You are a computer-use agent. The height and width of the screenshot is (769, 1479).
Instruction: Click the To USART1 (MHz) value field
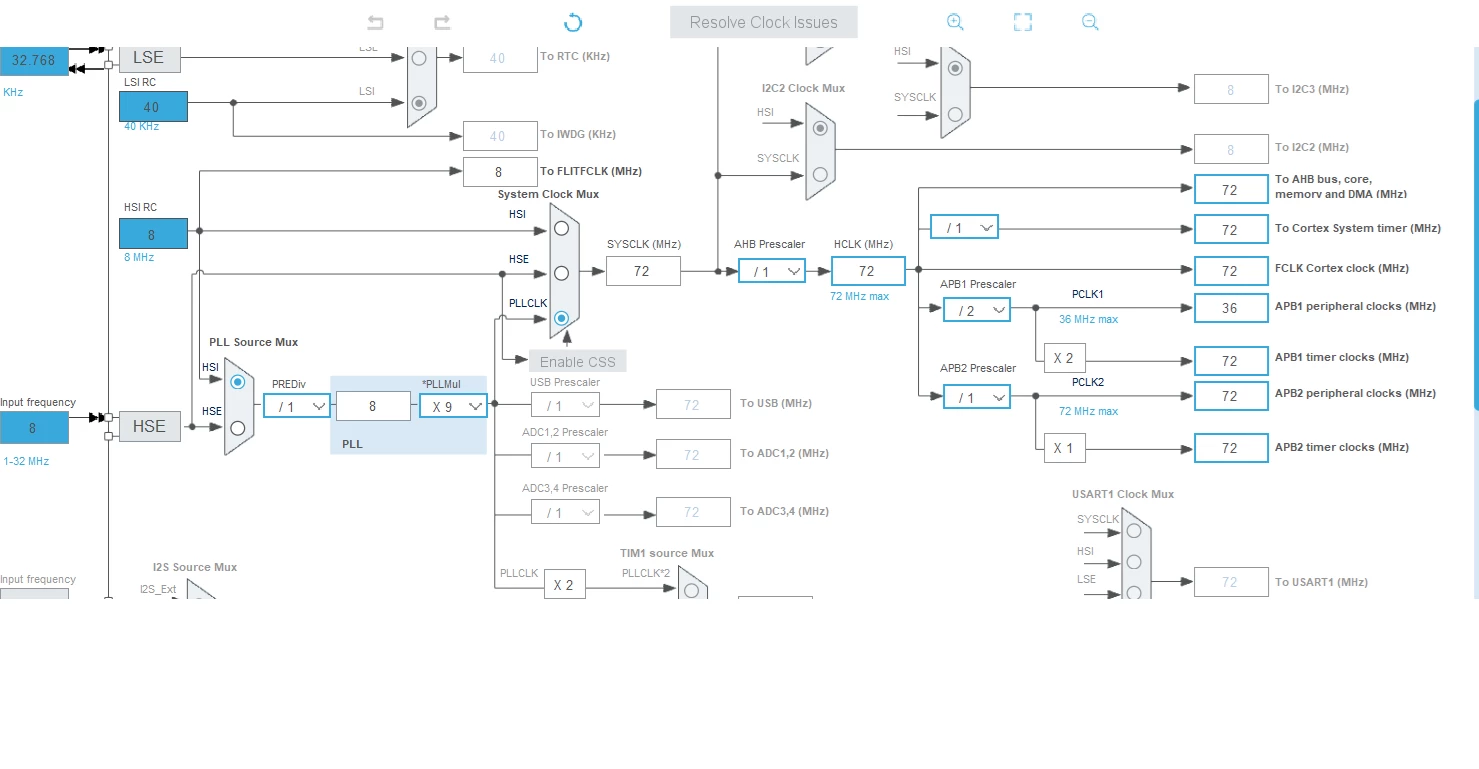(x=1231, y=582)
